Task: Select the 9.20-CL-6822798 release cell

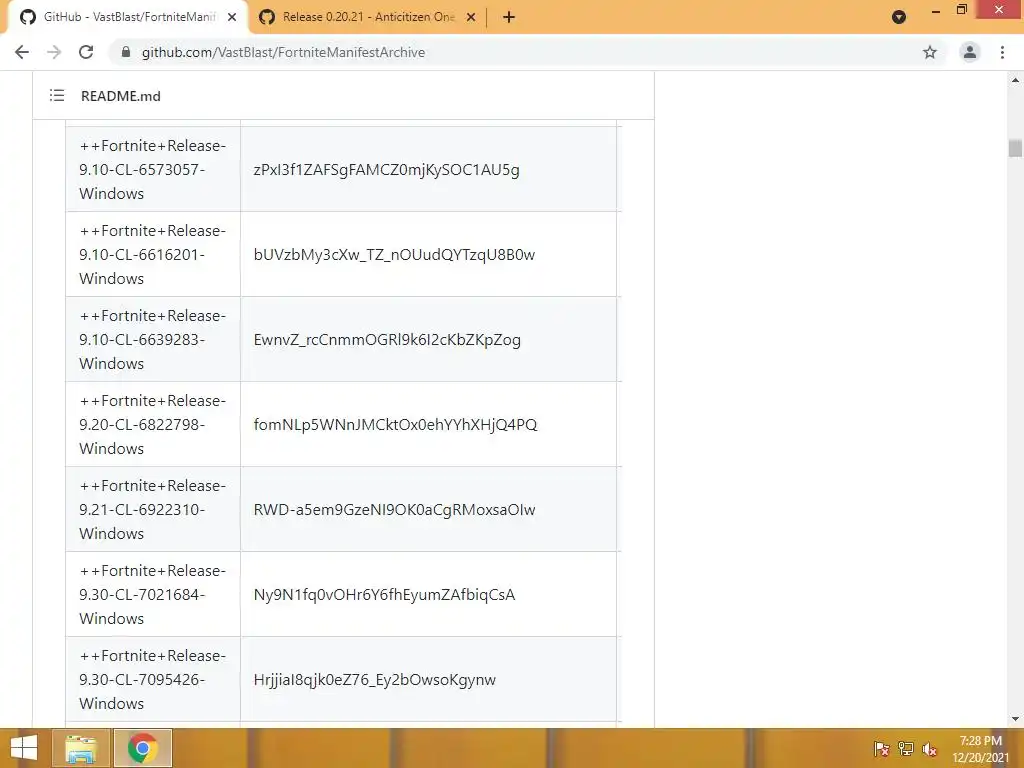Action: pos(153,424)
